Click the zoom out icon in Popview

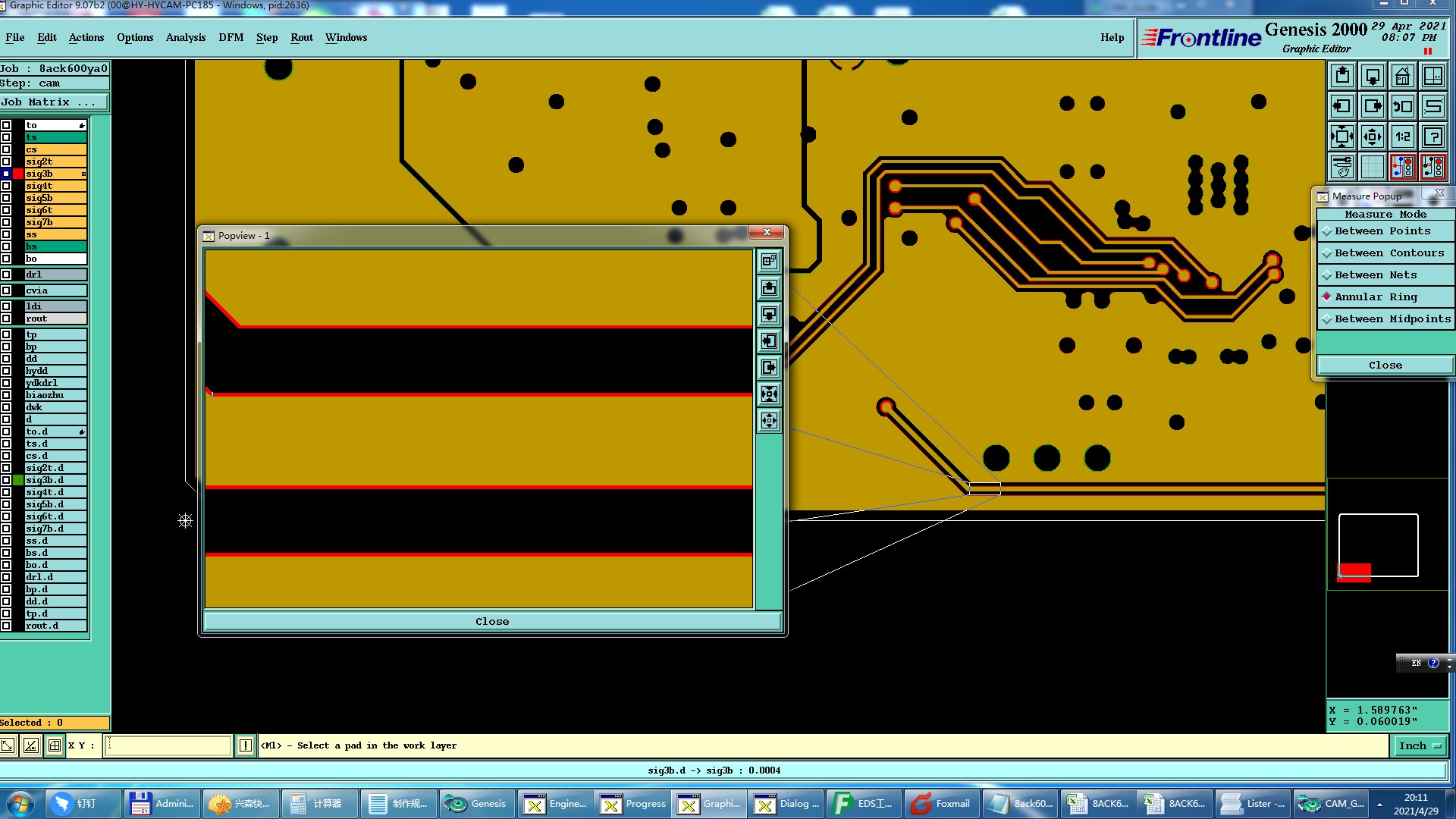[x=769, y=421]
